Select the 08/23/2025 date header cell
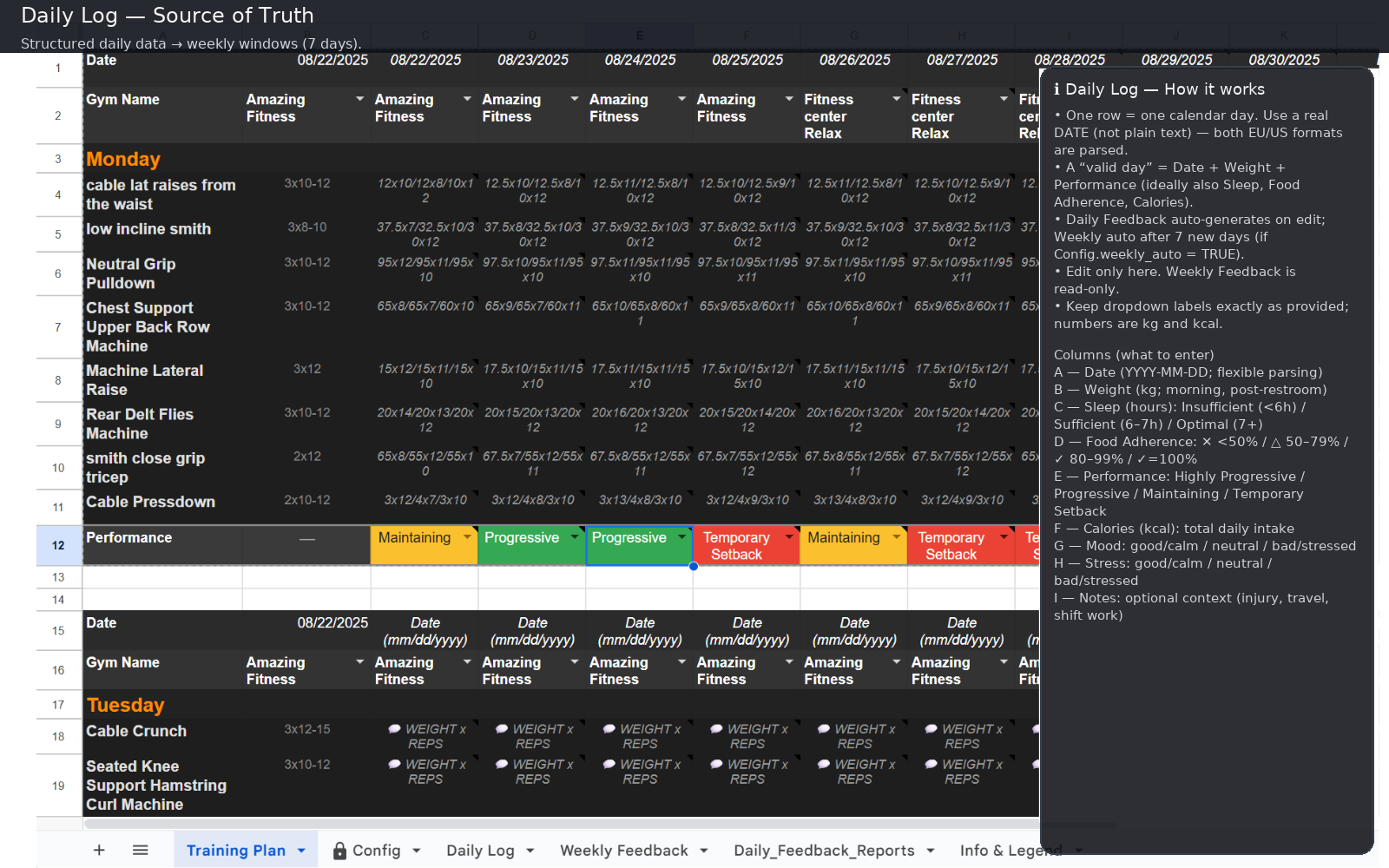The height and width of the screenshot is (868, 1389). 532,69
